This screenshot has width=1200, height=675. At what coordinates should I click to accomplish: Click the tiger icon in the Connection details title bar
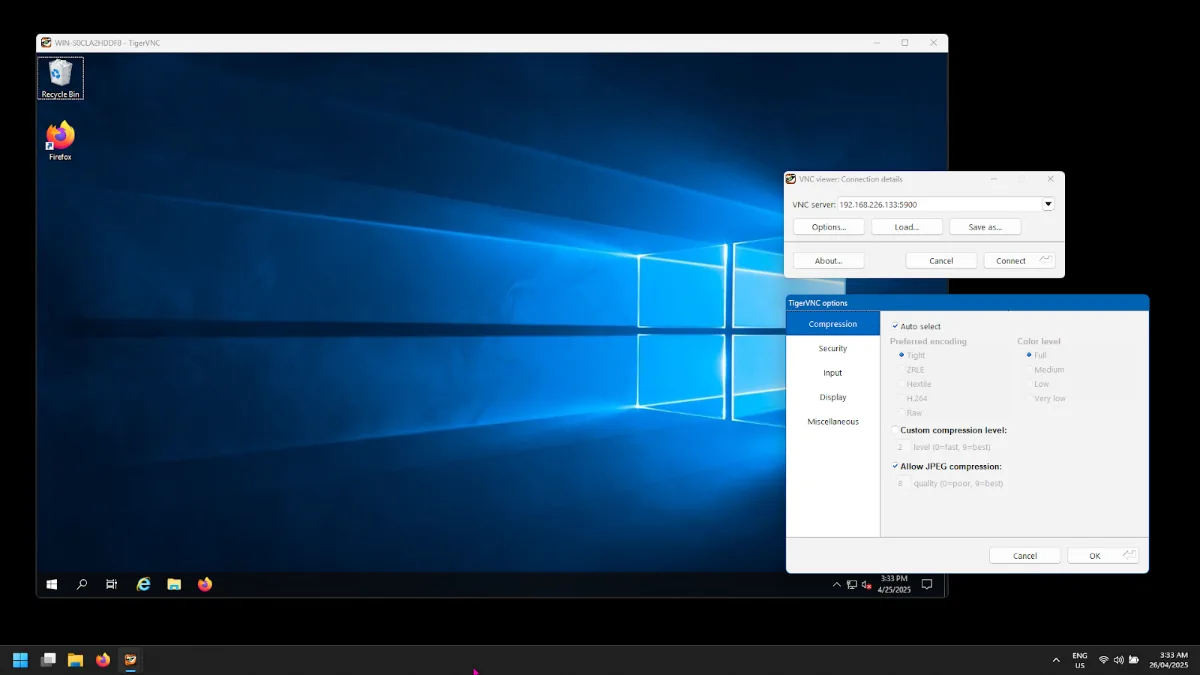click(x=791, y=179)
